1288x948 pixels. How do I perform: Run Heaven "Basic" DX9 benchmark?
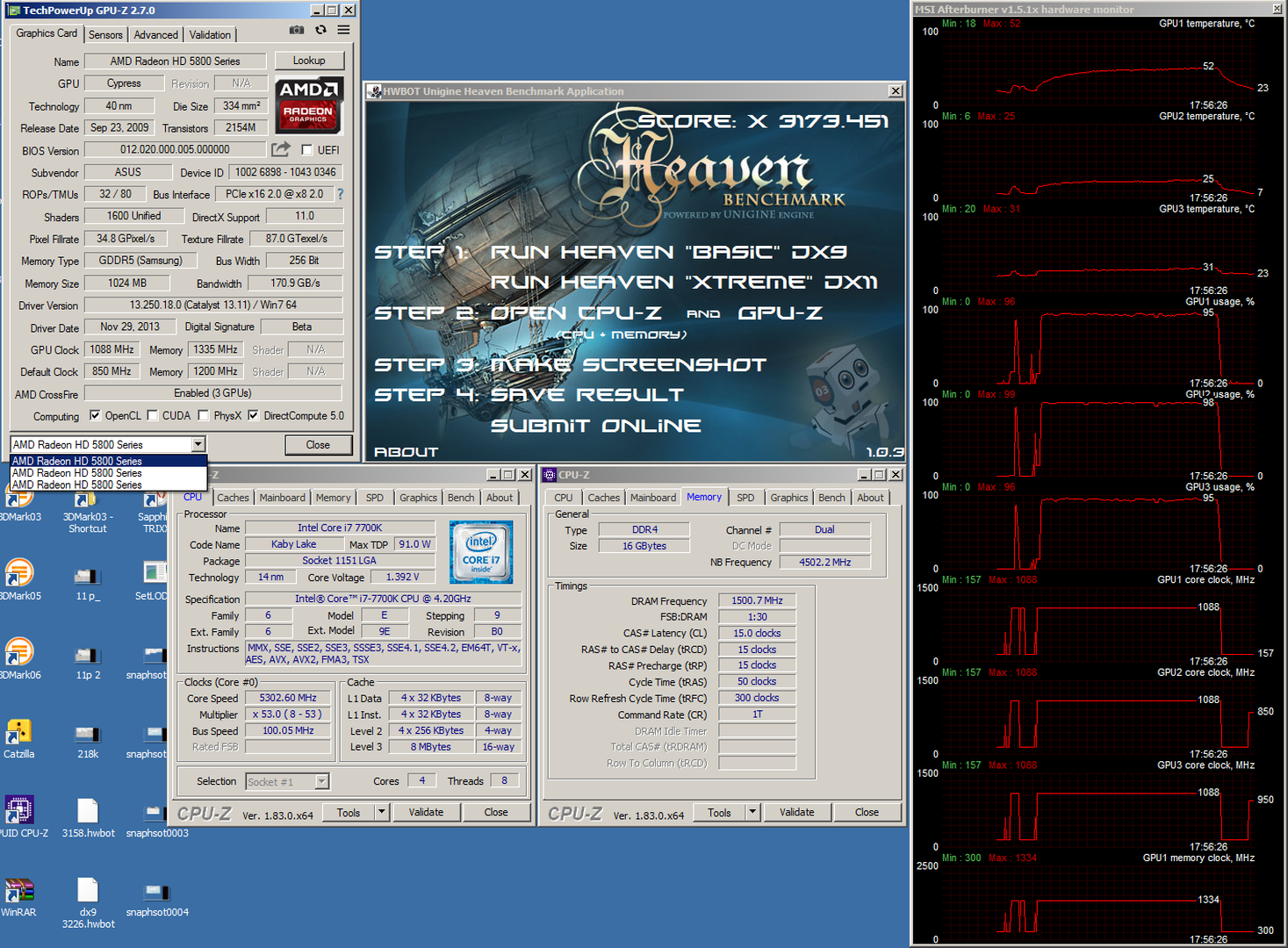tap(668, 253)
